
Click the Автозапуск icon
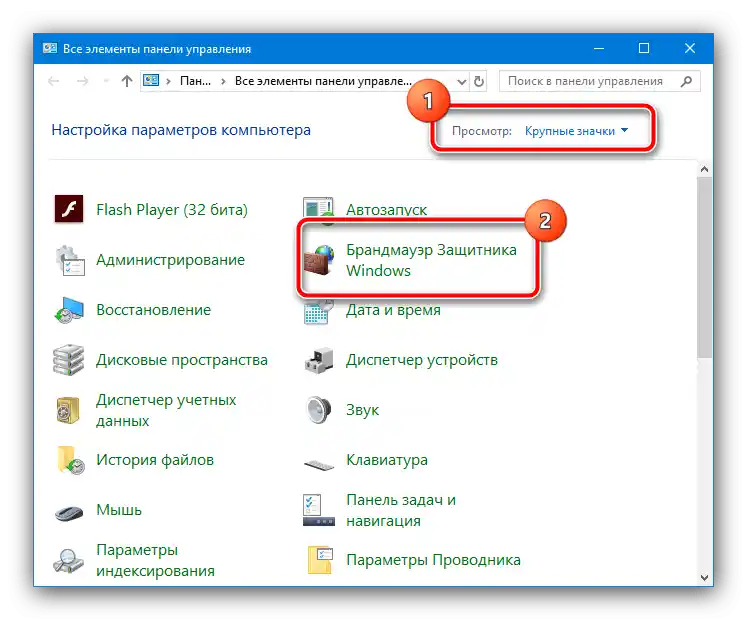(x=318, y=210)
